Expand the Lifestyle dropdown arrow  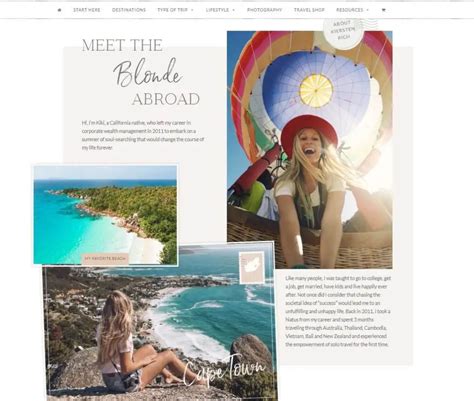[233, 10]
